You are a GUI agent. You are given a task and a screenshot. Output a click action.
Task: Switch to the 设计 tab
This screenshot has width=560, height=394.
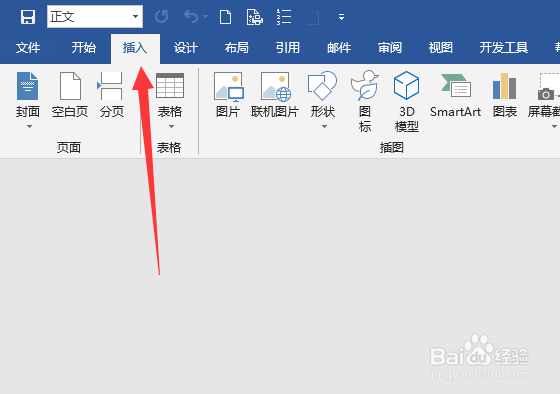click(x=186, y=48)
